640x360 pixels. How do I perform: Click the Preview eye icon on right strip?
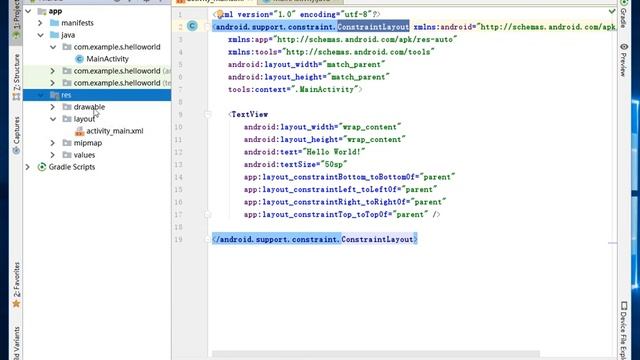(x=624, y=47)
